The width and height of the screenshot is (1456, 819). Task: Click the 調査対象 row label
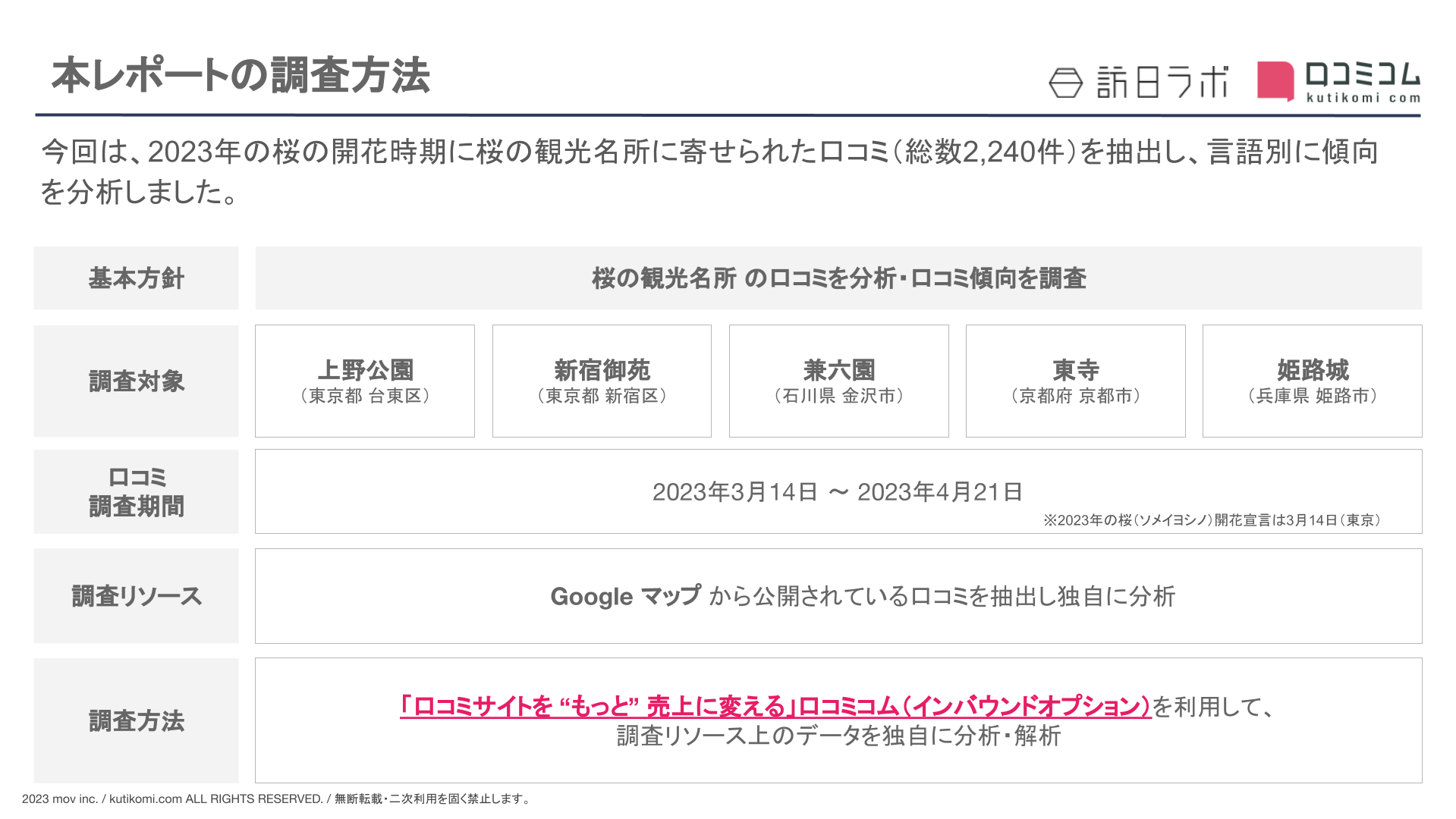[137, 381]
